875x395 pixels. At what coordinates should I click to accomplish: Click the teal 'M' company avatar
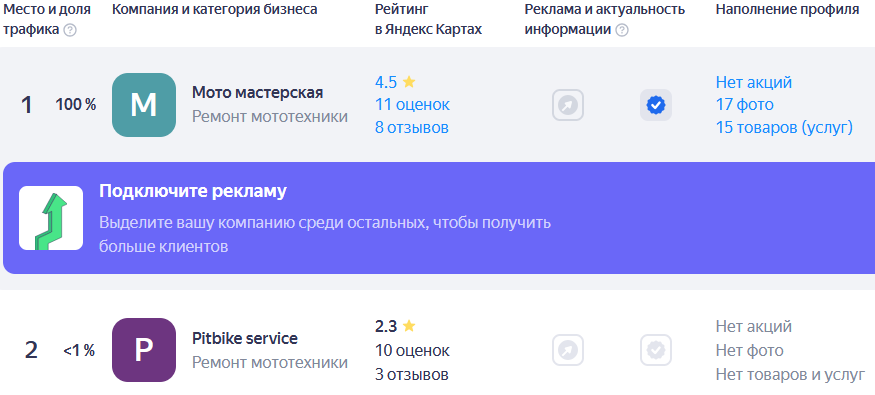144,105
